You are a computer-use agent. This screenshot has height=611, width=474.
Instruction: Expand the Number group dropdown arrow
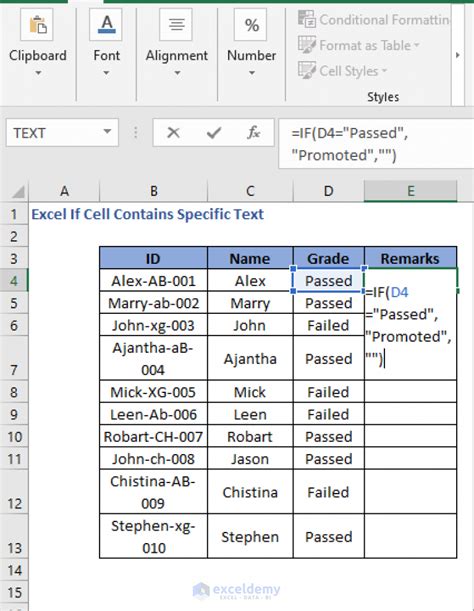[251, 73]
